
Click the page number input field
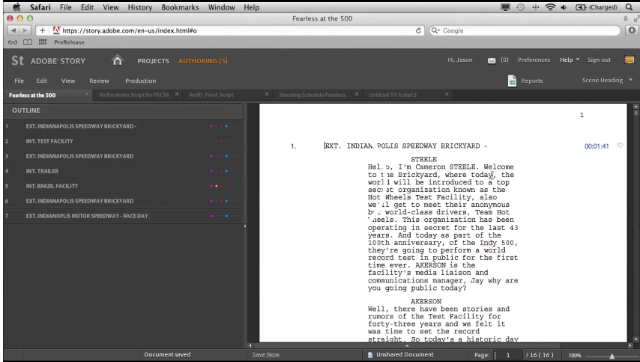click(507, 355)
